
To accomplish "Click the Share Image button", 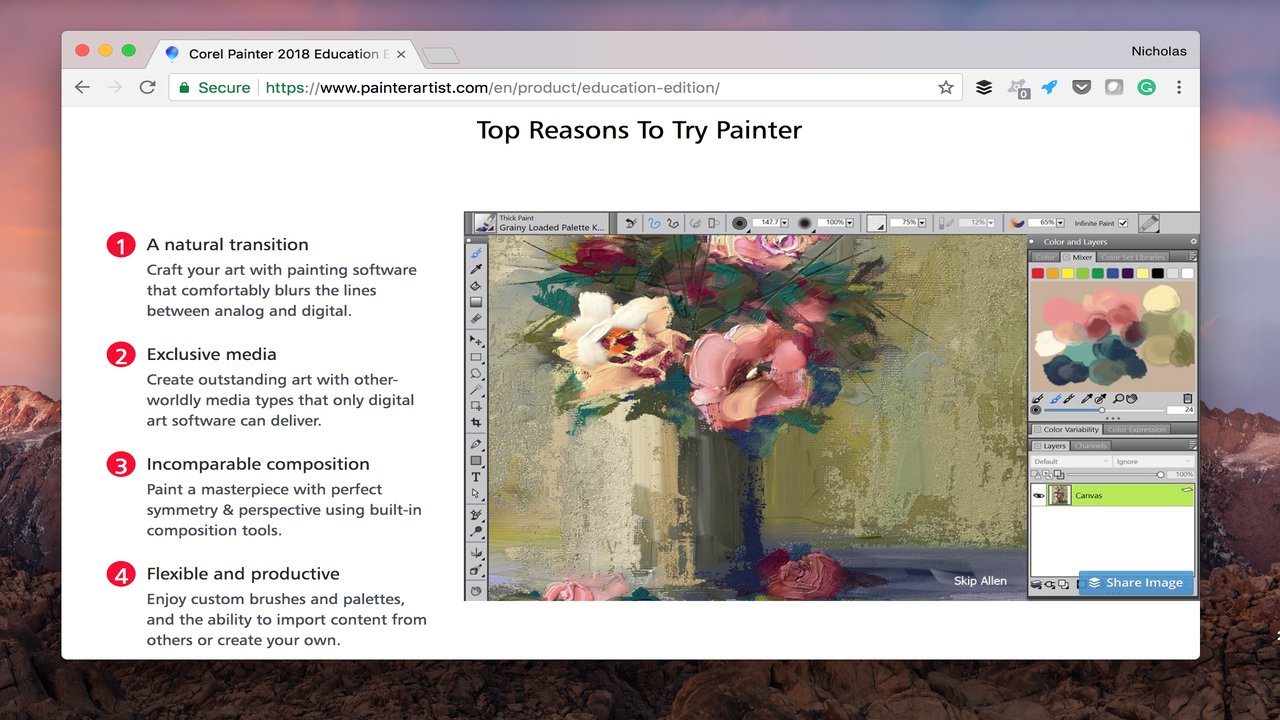I will point(1136,583).
